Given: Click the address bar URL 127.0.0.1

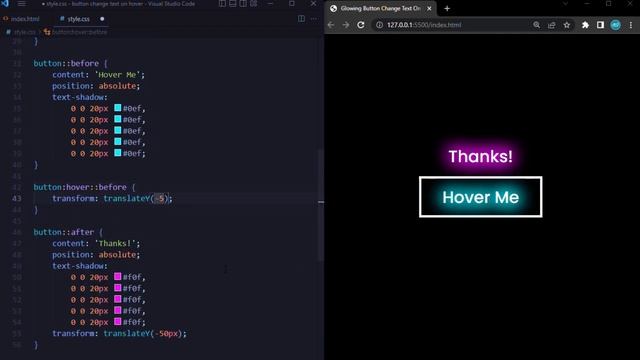Looking at the screenshot, I should [x=424, y=25].
